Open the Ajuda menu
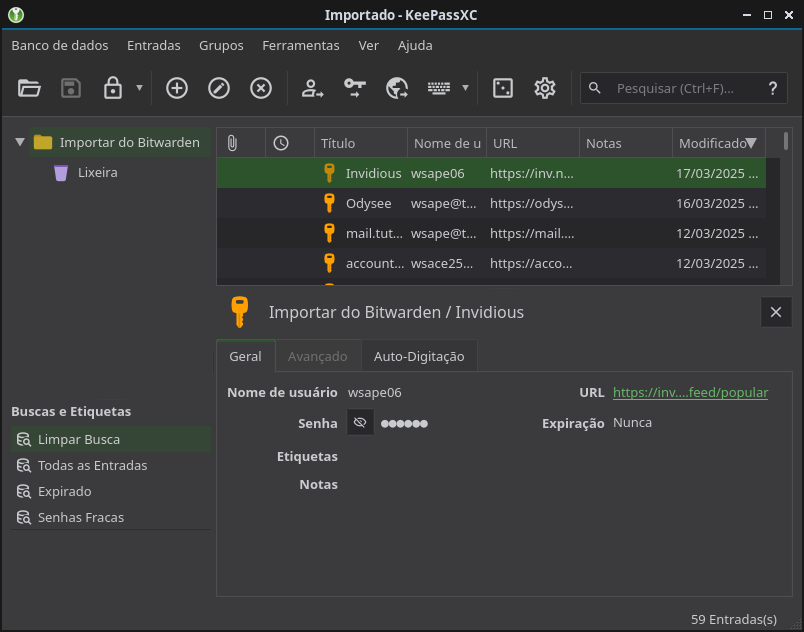 click(x=415, y=46)
